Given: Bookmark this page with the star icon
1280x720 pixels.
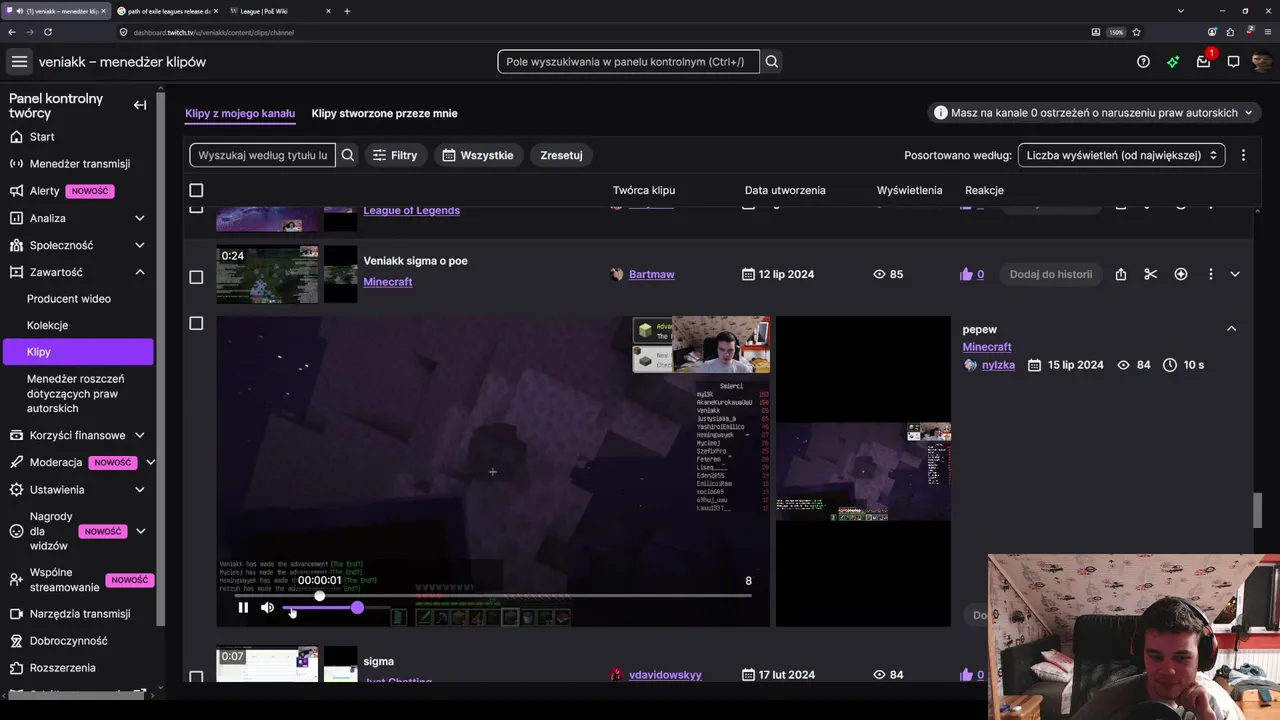Looking at the screenshot, I should click(x=1137, y=32).
